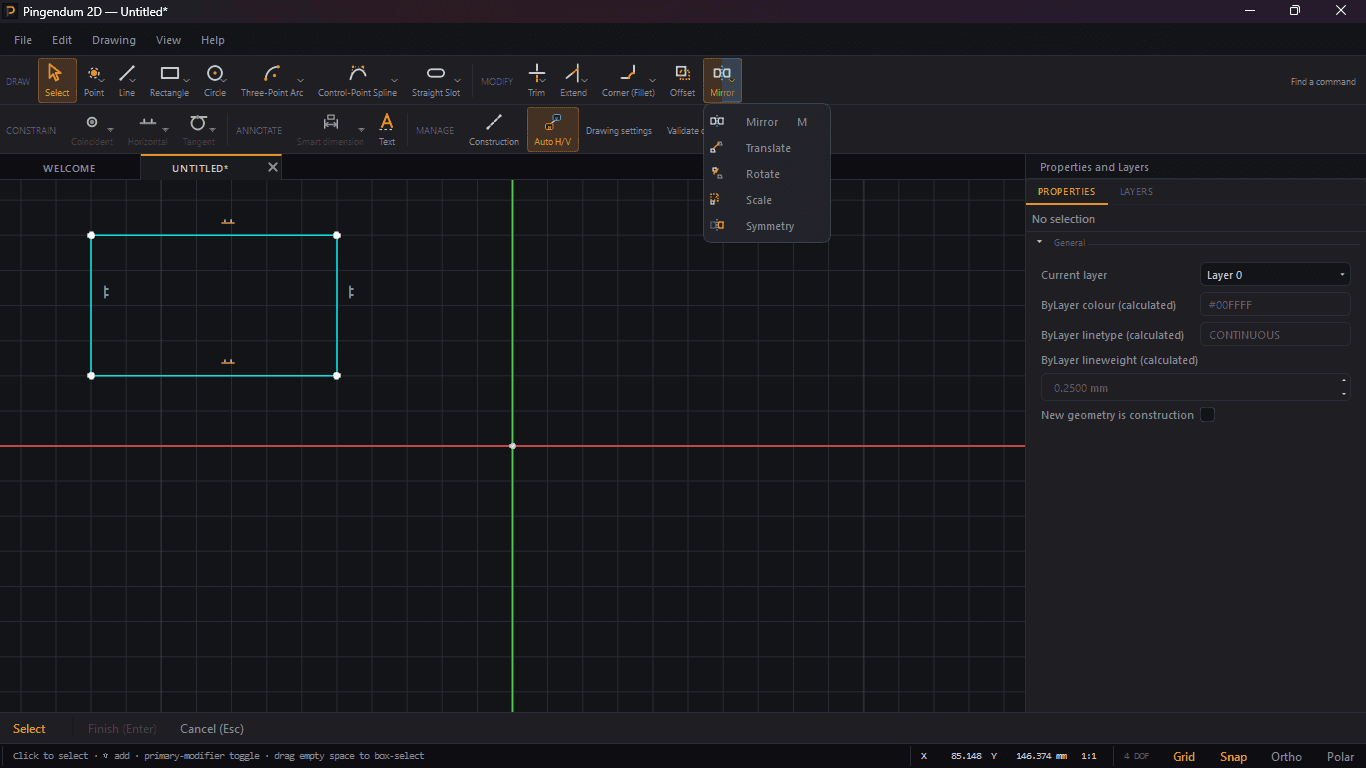Click the ByLayer linetype CONTINUOUS field
The height and width of the screenshot is (768, 1366).
coord(1275,335)
